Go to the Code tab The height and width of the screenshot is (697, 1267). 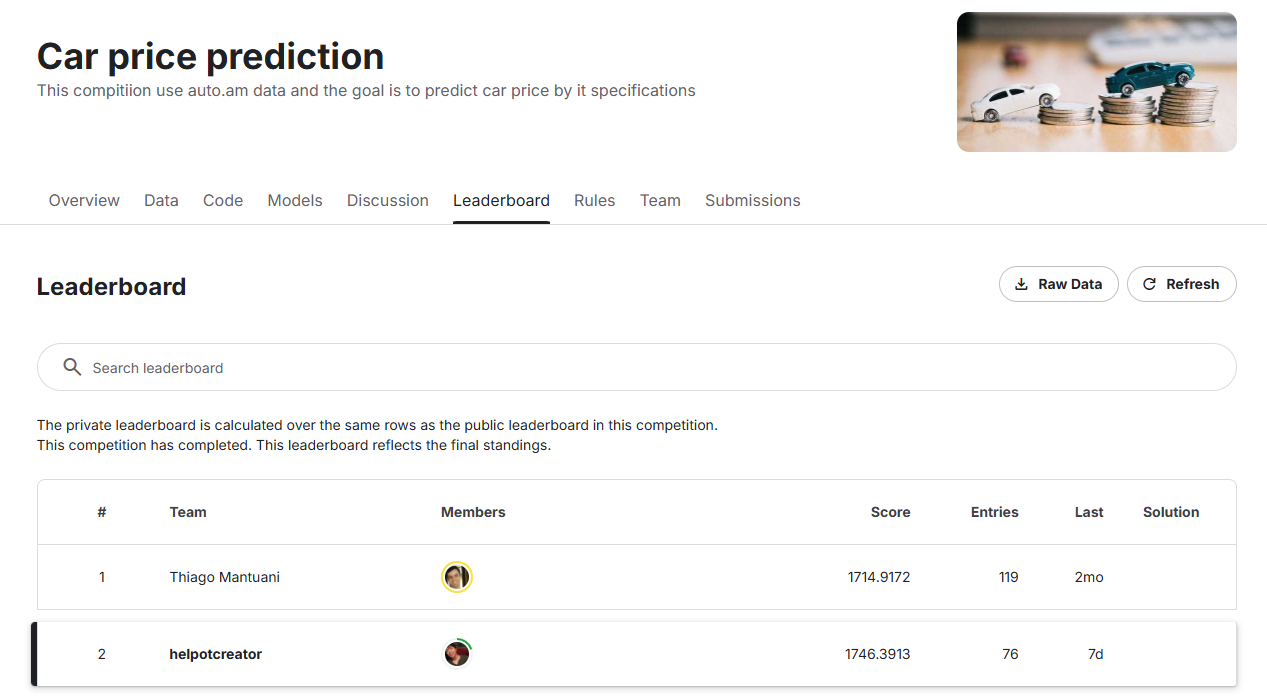[x=223, y=200]
